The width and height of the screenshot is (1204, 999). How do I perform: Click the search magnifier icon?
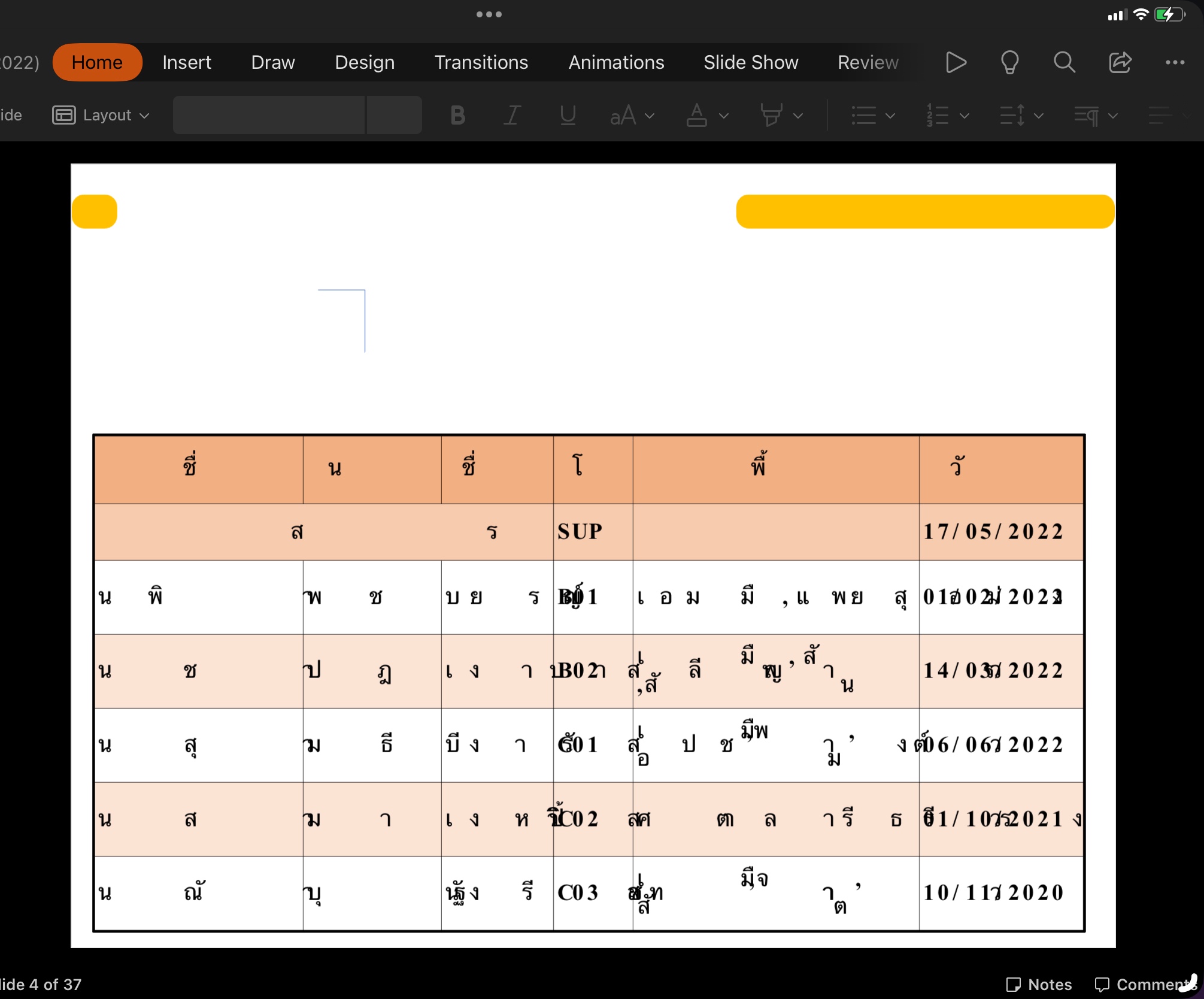point(1064,62)
